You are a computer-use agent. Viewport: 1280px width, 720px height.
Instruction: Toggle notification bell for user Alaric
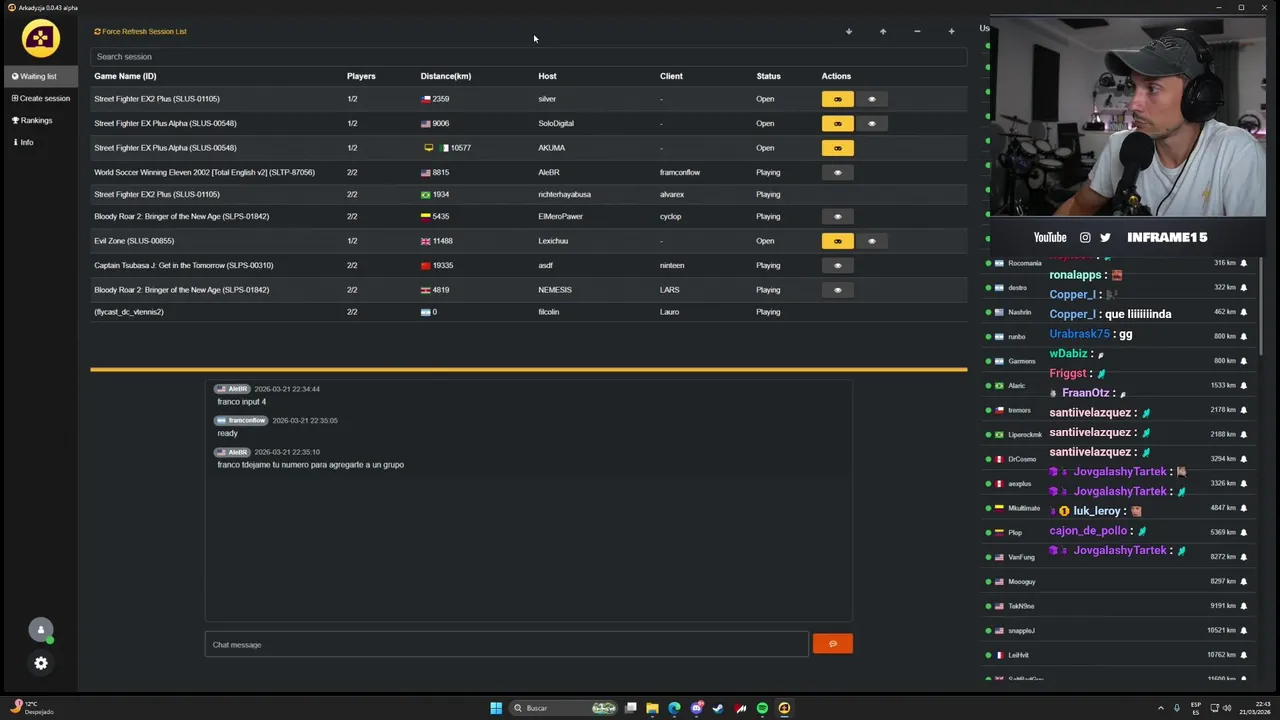[x=1244, y=385]
